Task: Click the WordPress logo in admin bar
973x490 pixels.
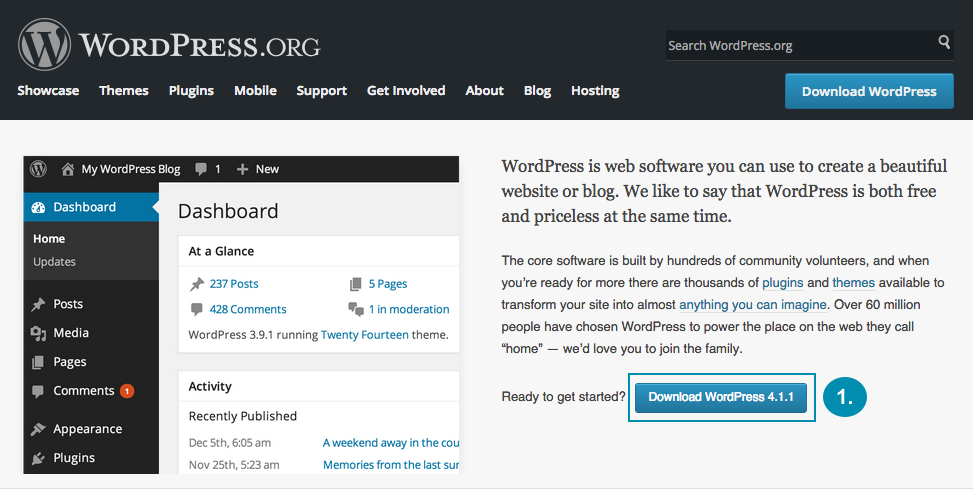Action: [x=39, y=169]
